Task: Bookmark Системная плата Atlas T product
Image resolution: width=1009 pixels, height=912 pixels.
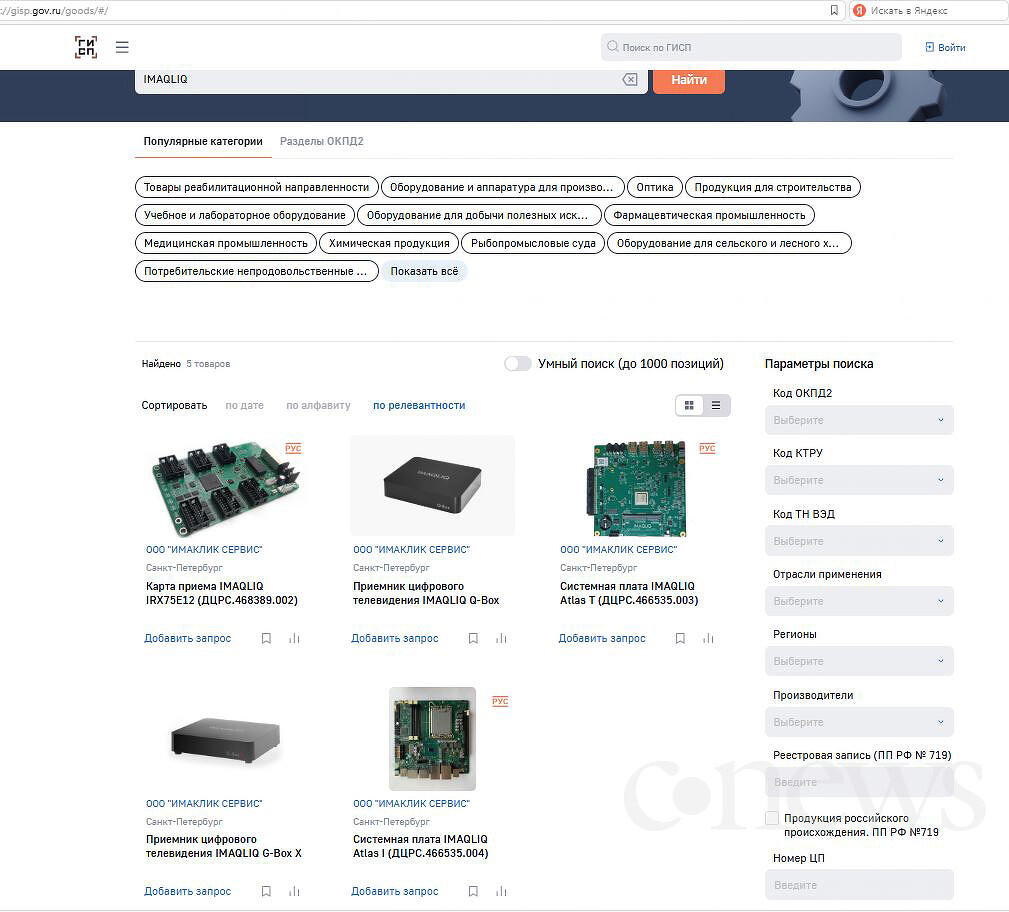Action: click(x=680, y=638)
